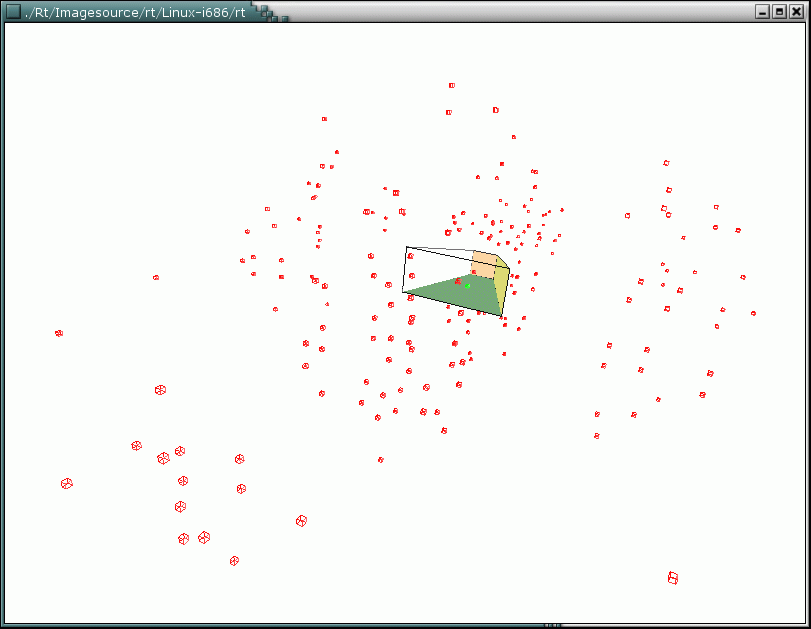
Task: Close the rt window
Action: click(795, 12)
